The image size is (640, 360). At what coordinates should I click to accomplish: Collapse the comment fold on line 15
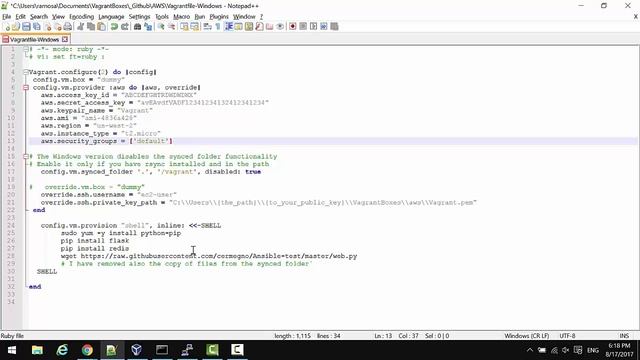coord(26,156)
